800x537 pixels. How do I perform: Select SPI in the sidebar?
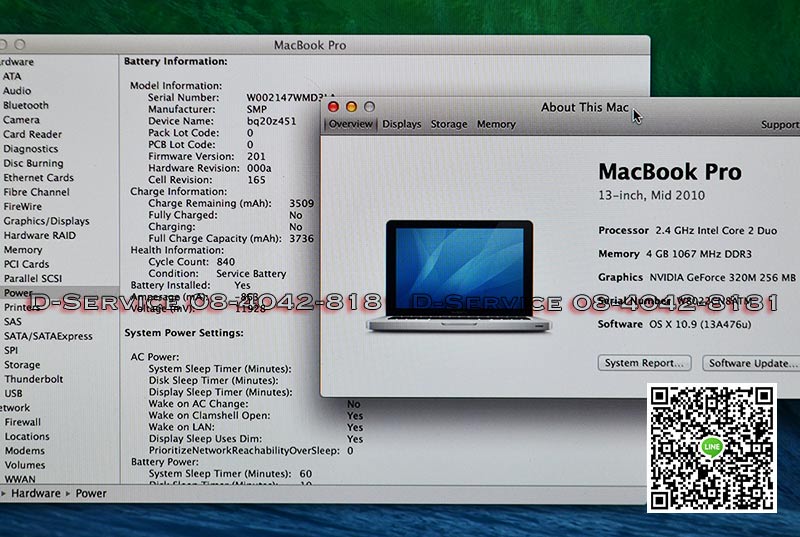11,350
